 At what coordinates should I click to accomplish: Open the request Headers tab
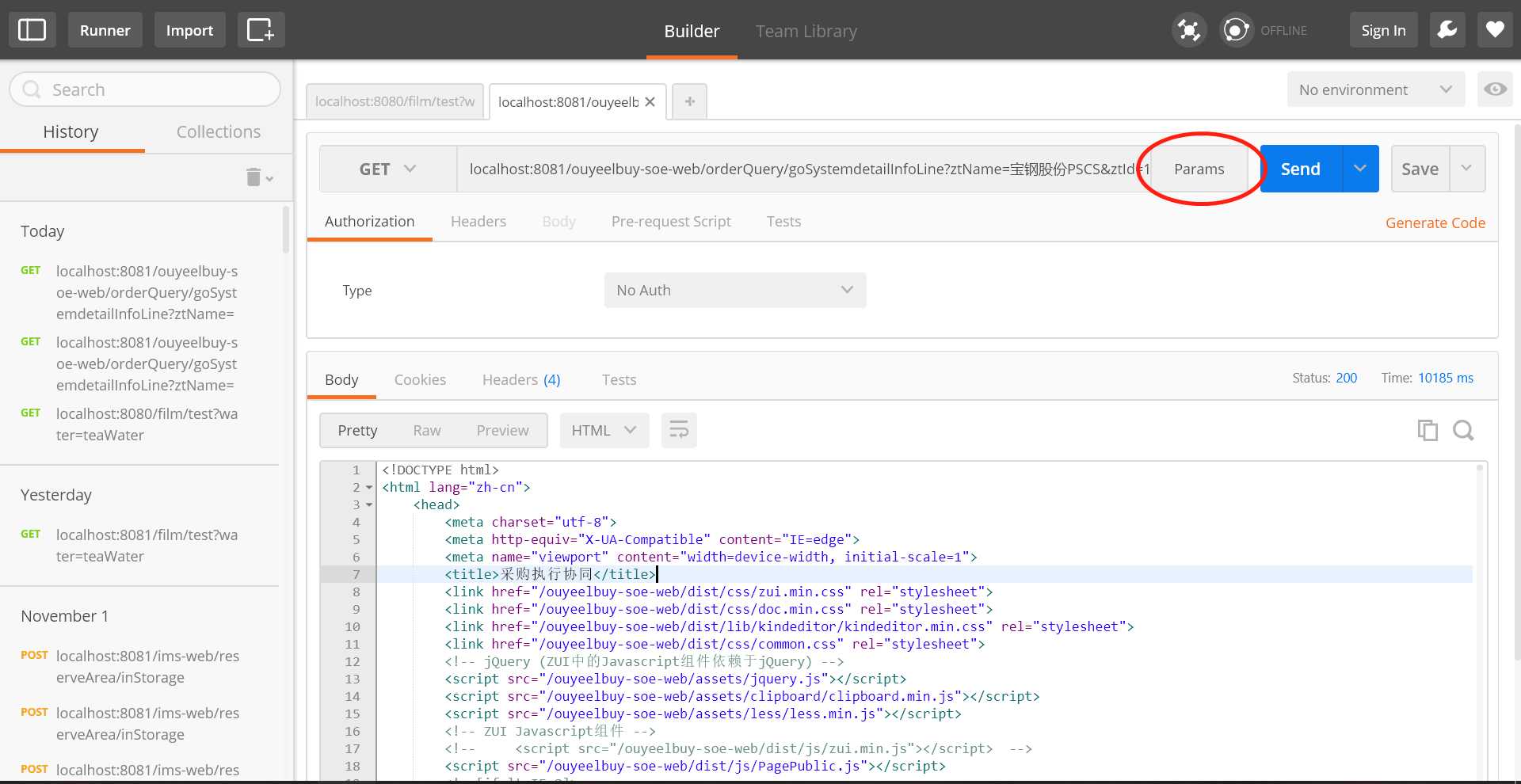478,222
